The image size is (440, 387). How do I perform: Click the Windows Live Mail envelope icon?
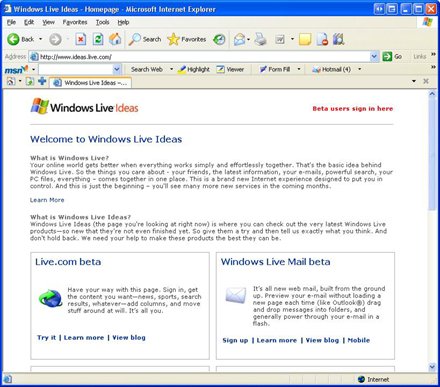236,295
